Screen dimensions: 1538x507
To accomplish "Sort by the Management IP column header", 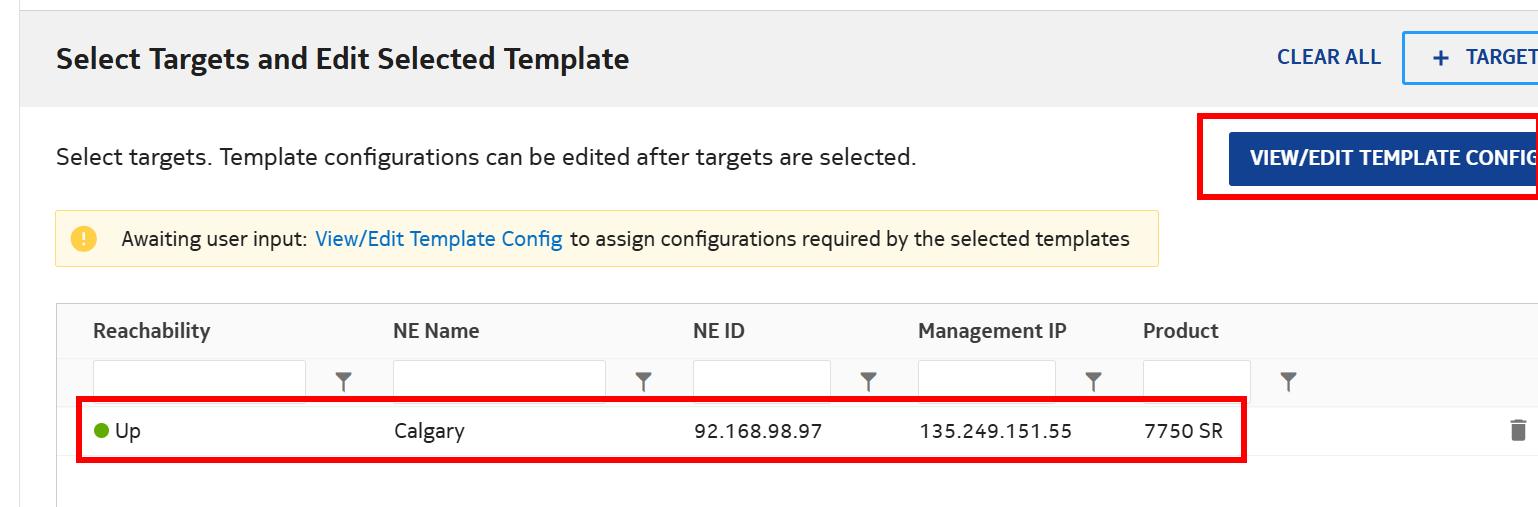I will [992, 331].
